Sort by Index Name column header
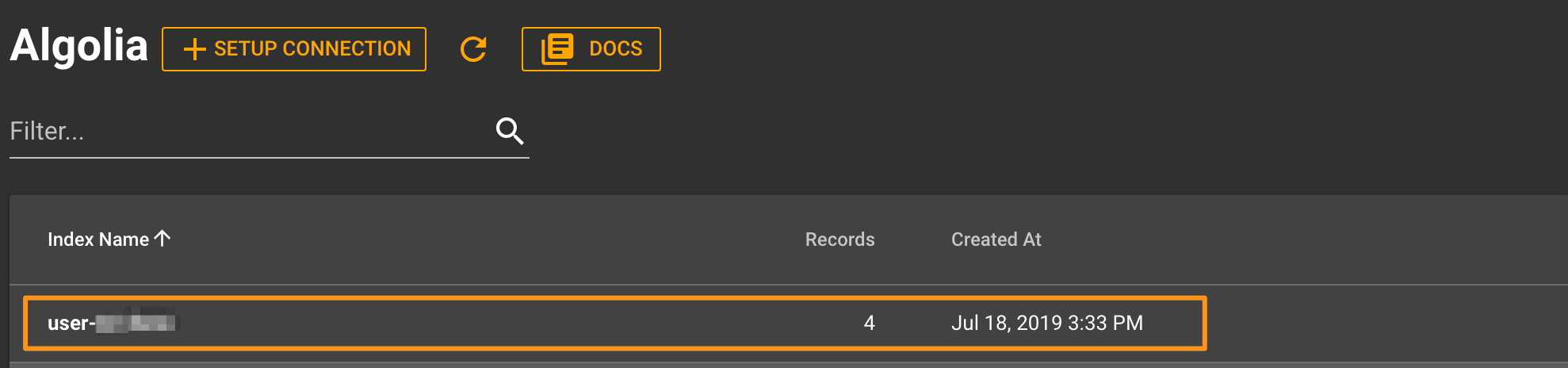This screenshot has width=1568, height=368. point(98,240)
